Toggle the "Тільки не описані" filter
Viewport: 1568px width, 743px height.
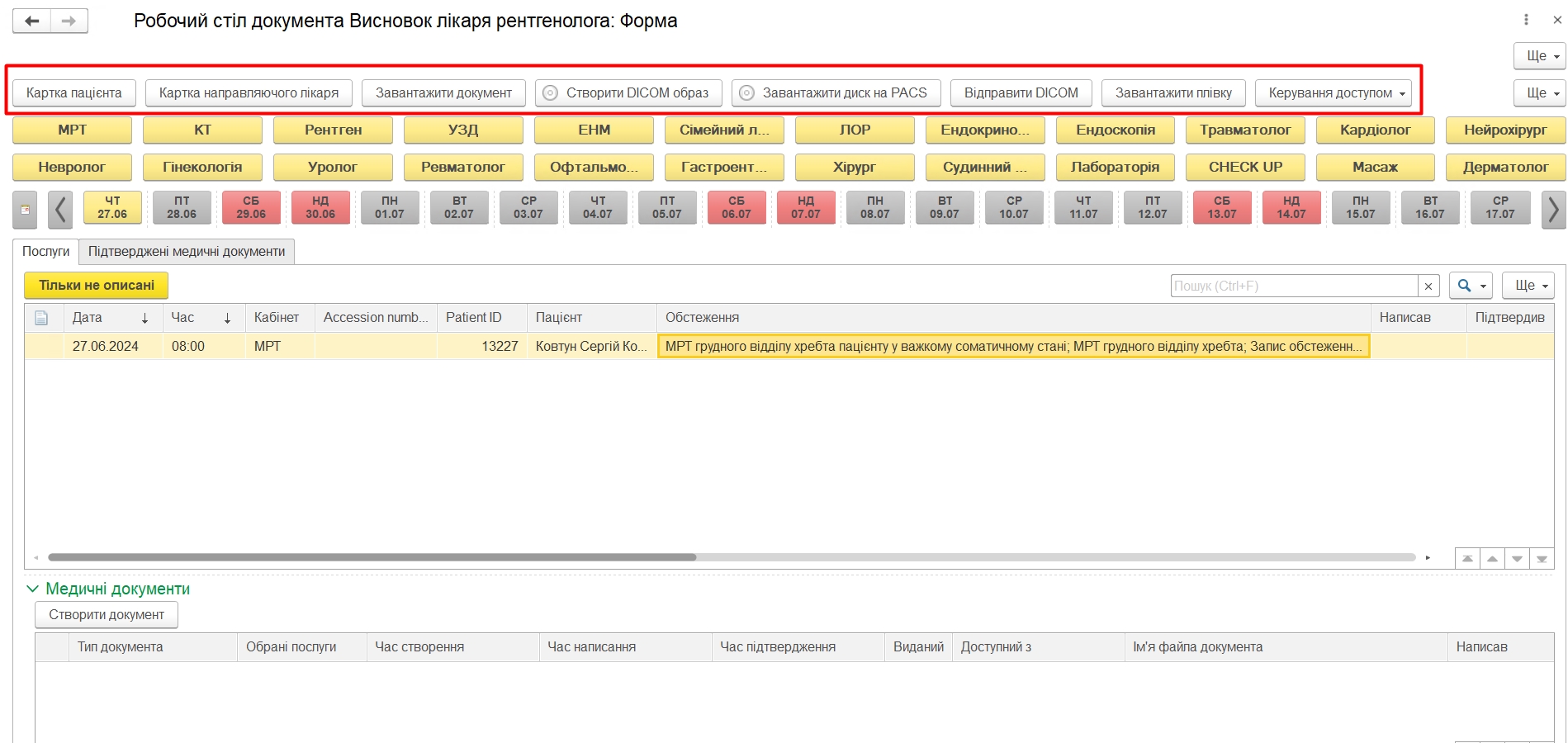click(96, 286)
